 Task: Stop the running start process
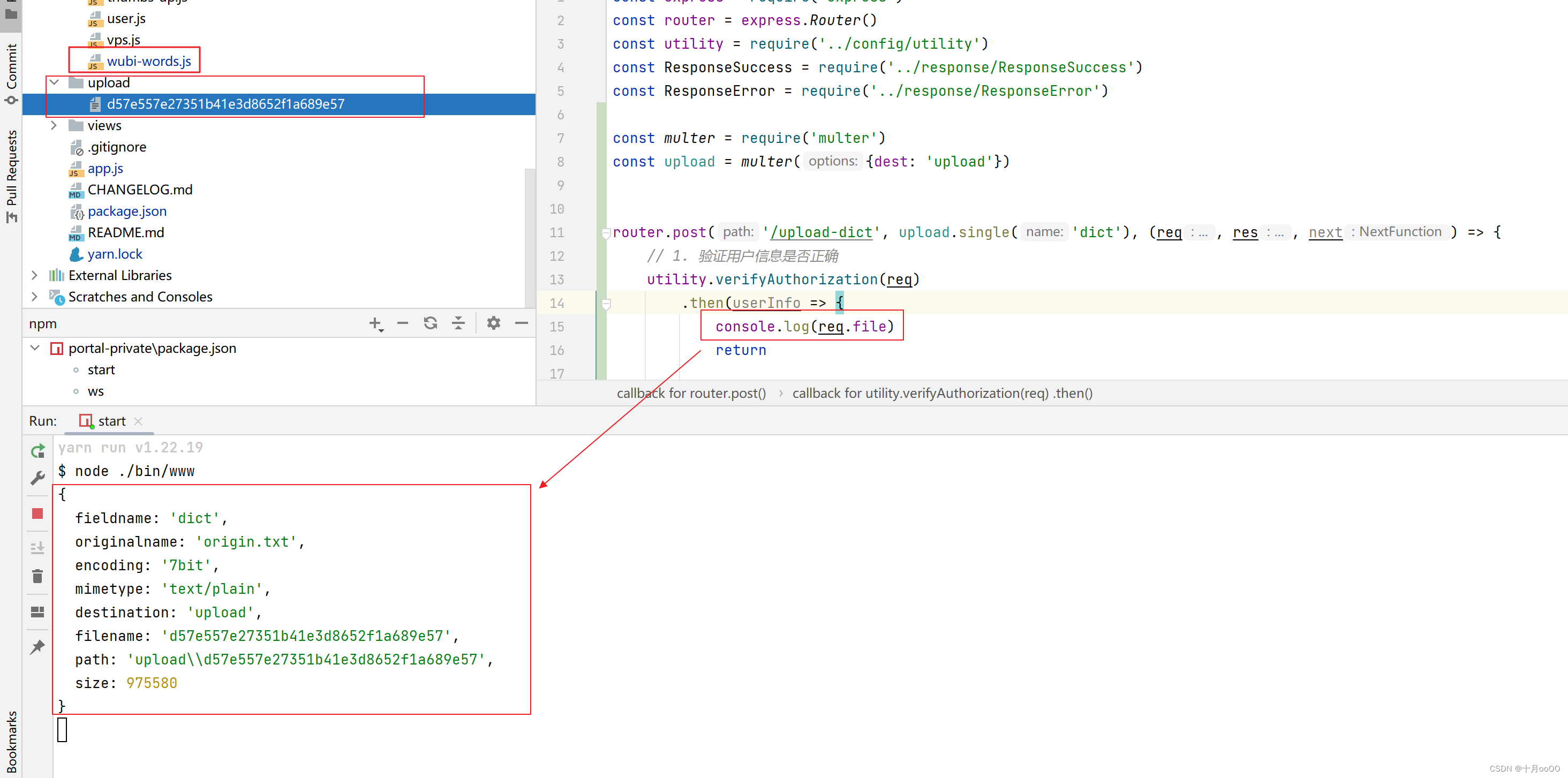(x=37, y=514)
